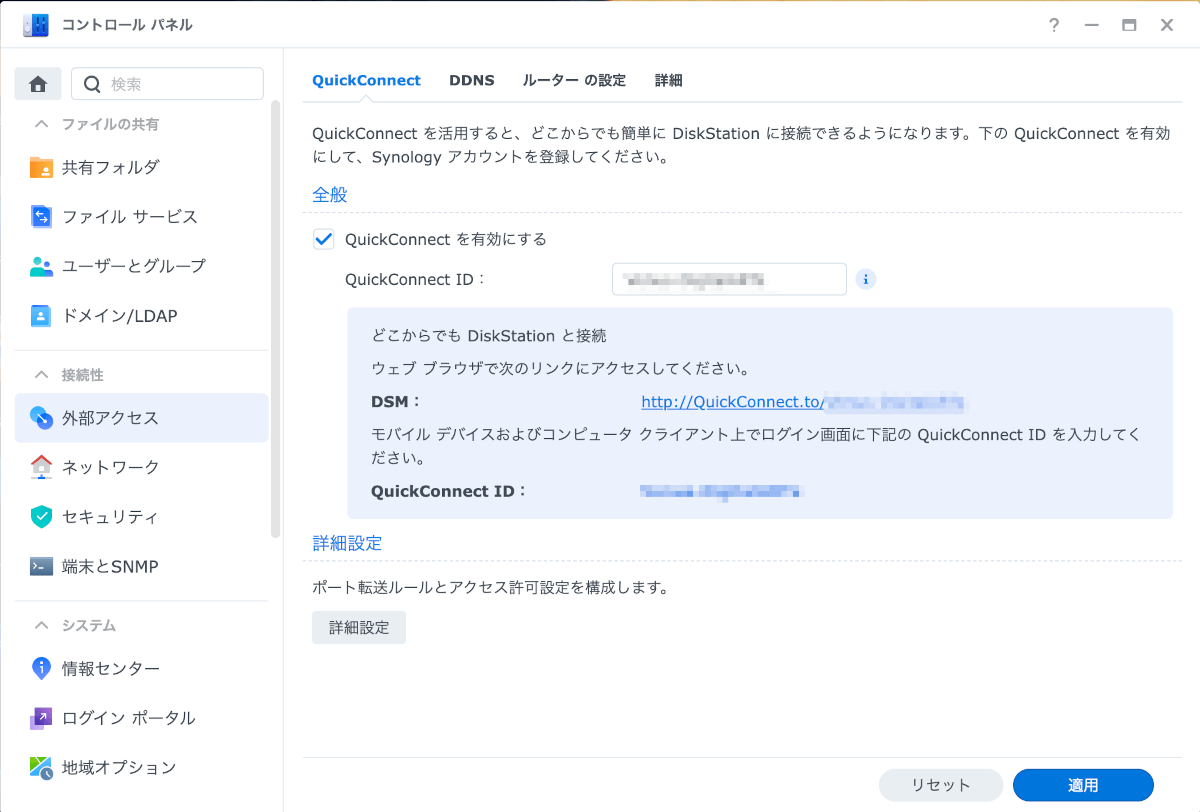Open the http://QuickConnect.to link
Screen dimensions: 1200x812
[732, 403]
